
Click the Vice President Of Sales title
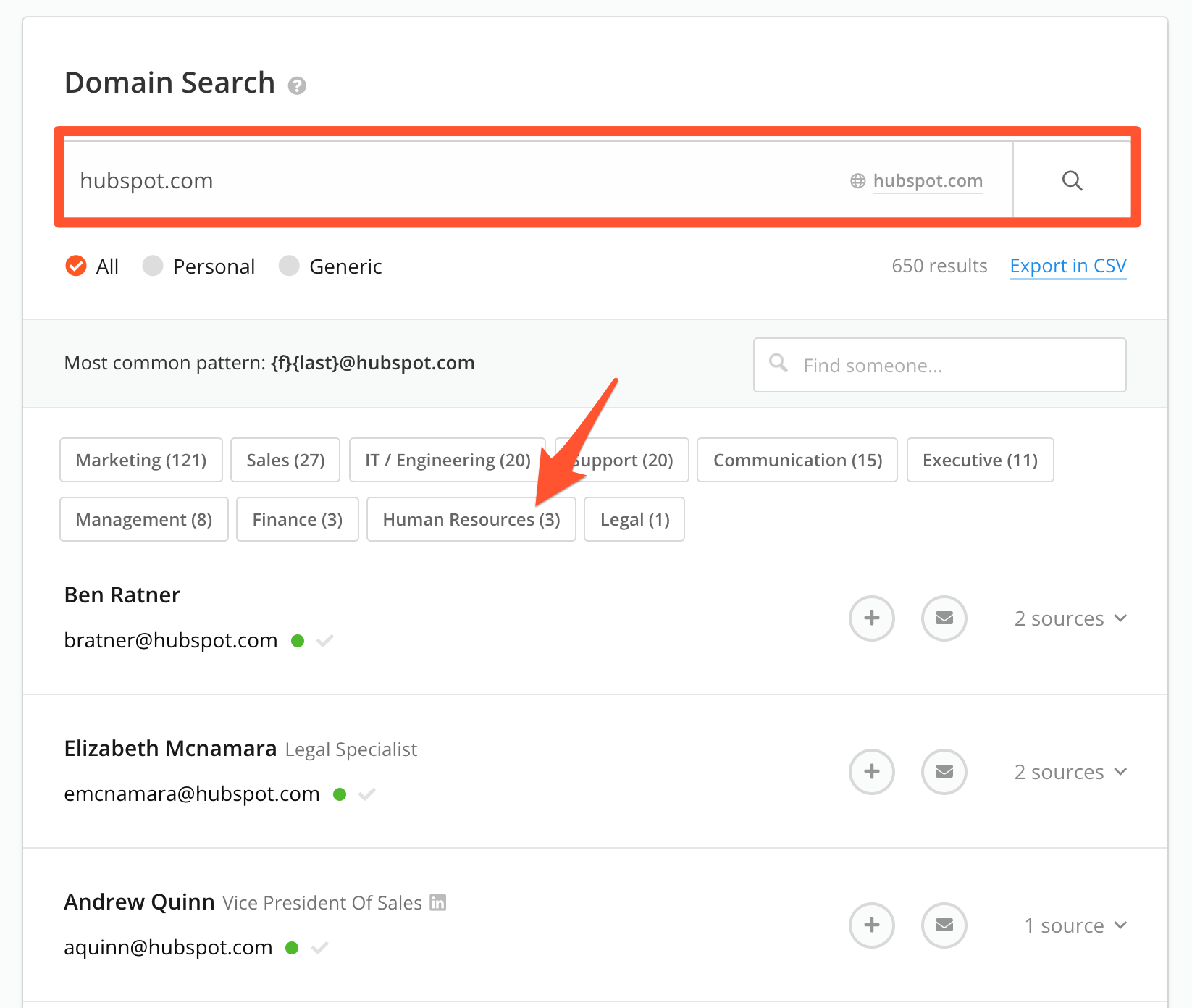click(x=322, y=903)
